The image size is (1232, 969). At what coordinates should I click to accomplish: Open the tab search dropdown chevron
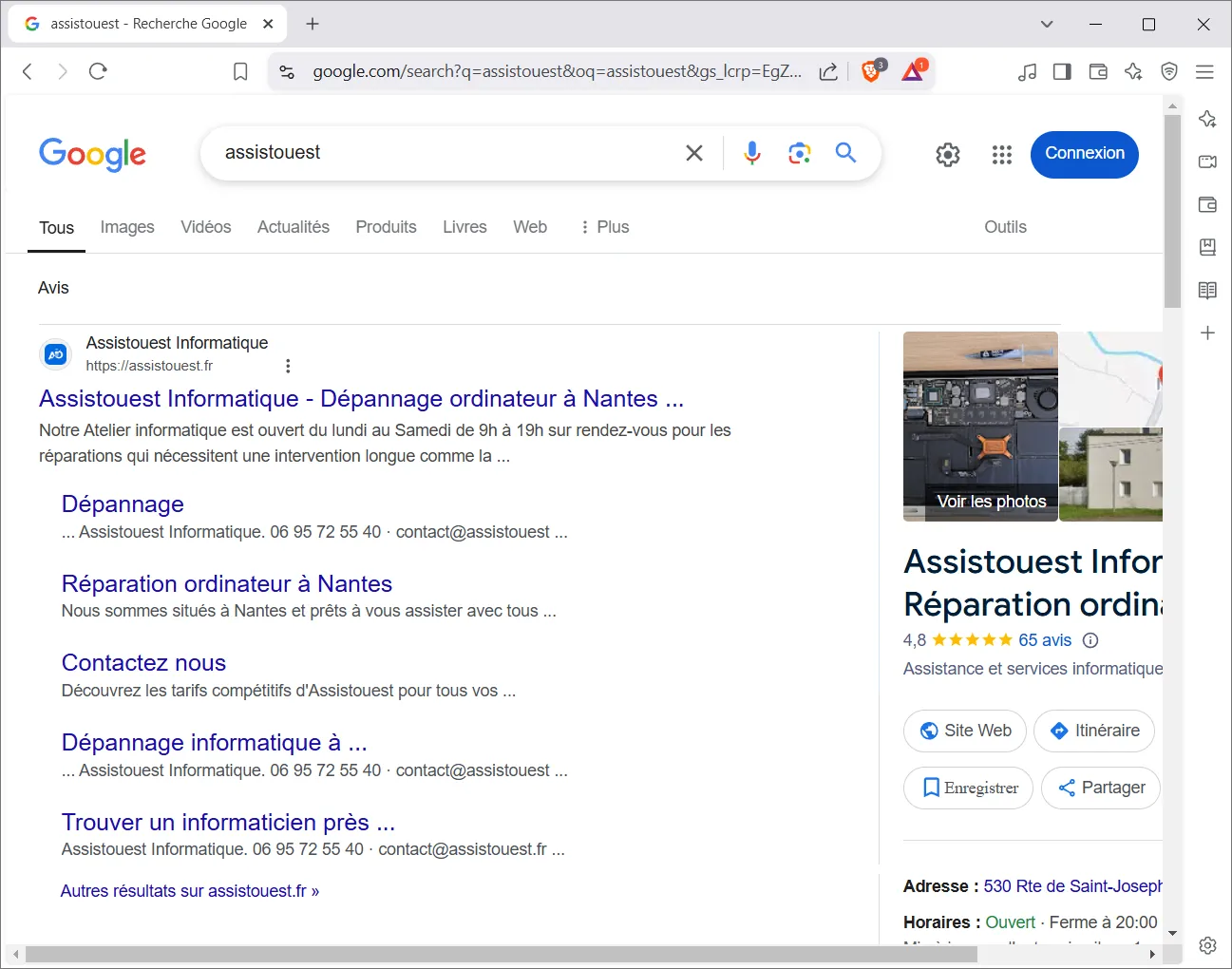1047,24
